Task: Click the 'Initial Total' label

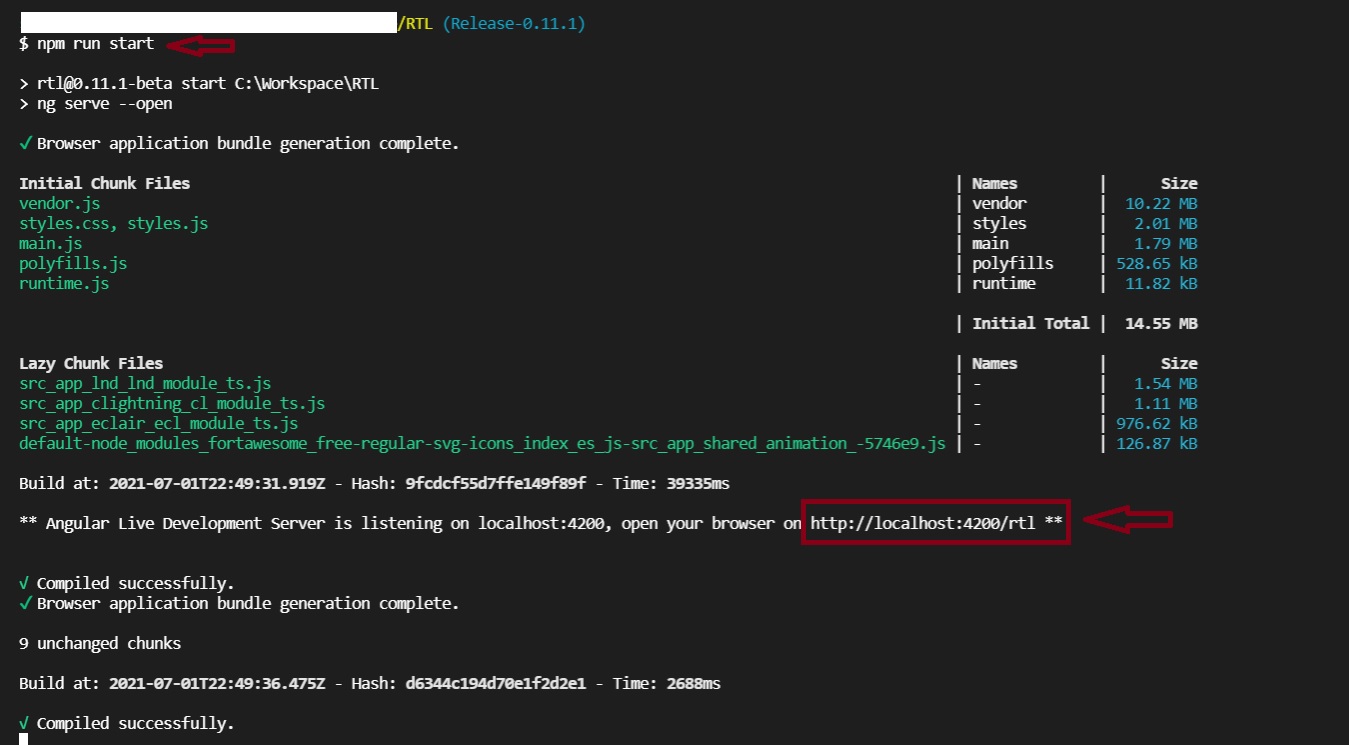Action: pos(1031,323)
